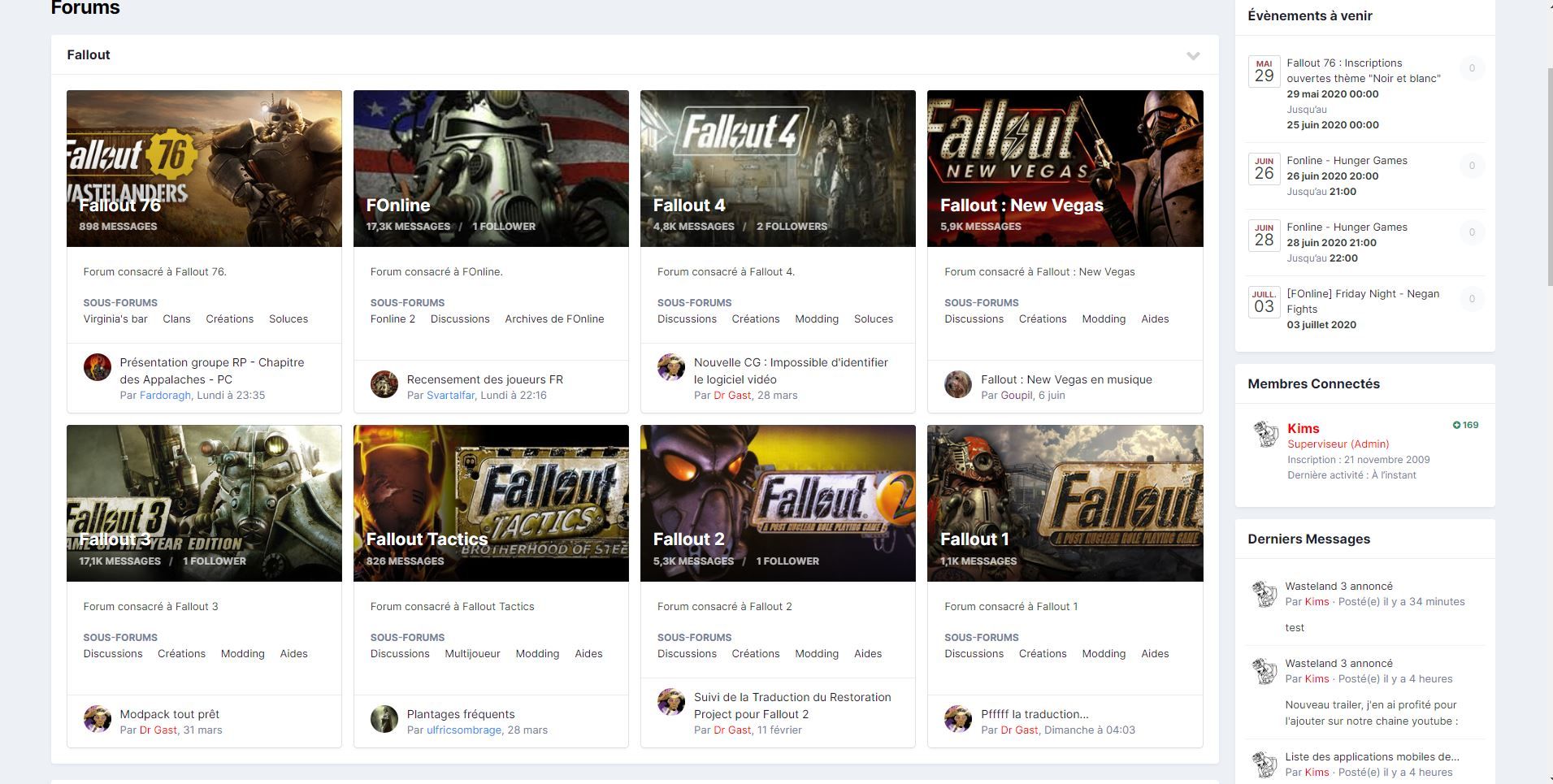
Task: Click Dr Gast's avatar in Fallout 2 card
Action: (671, 702)
